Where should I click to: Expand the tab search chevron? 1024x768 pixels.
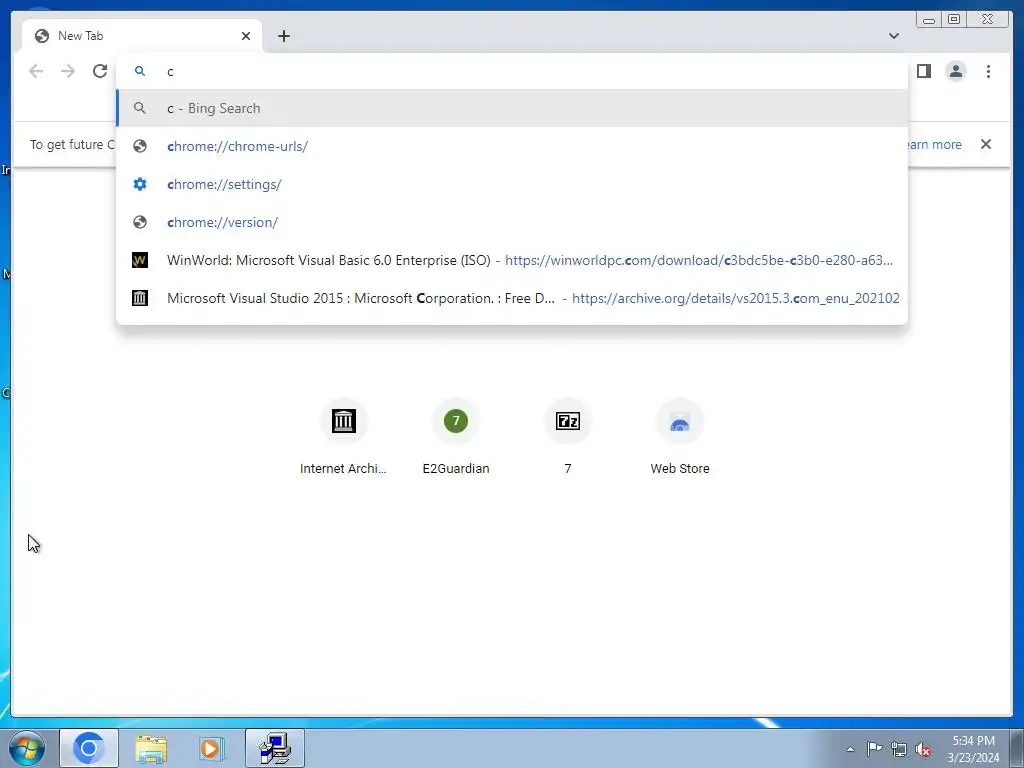(x=893, y=36)
